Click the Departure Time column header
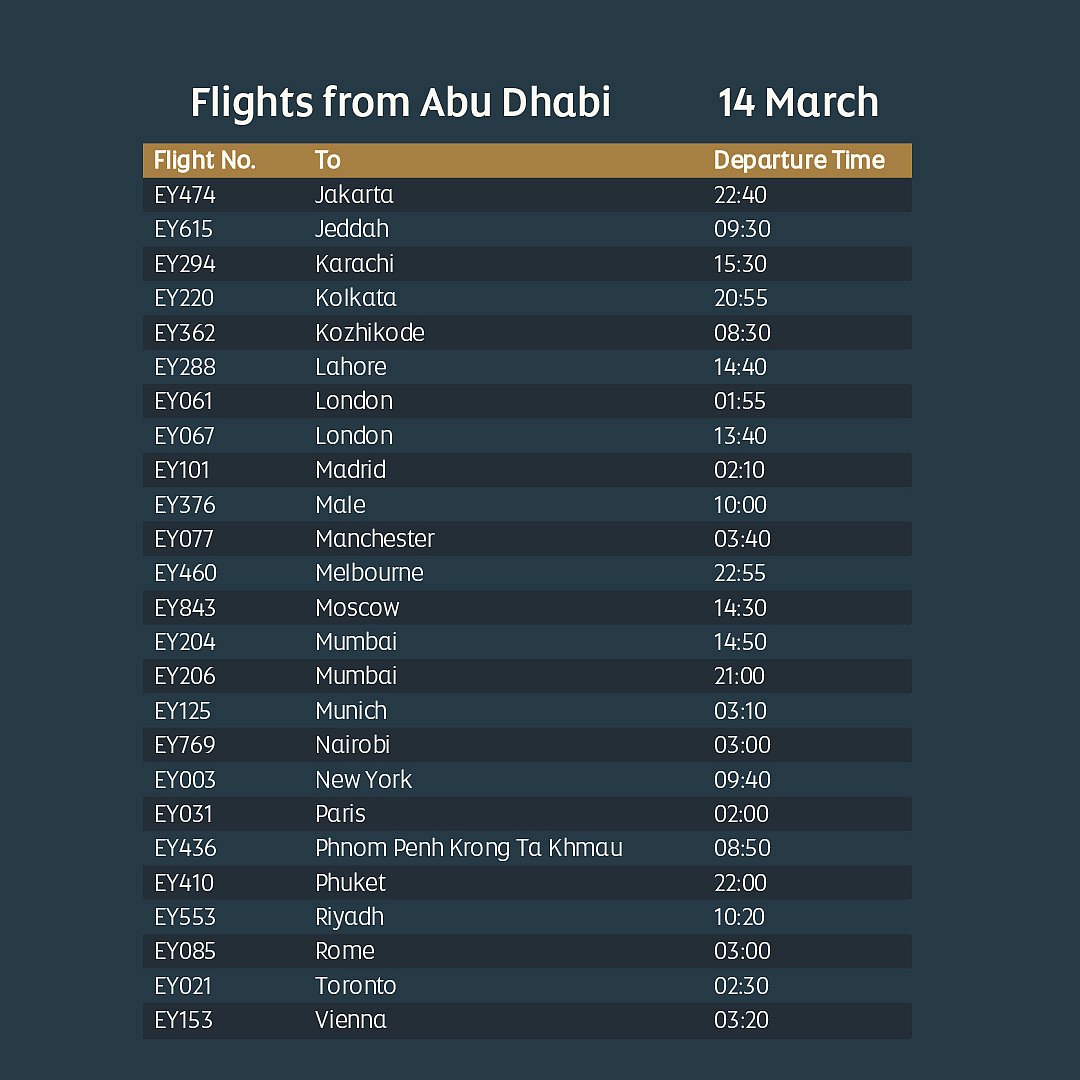 click(798, 160)
